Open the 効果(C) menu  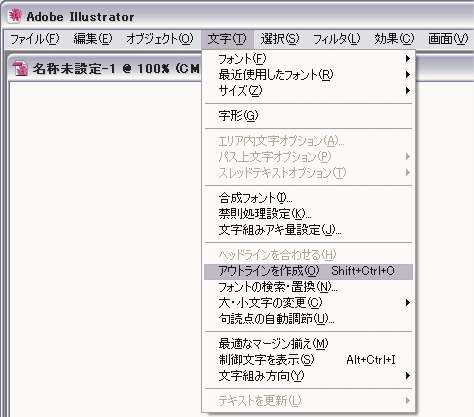[394, 39]
